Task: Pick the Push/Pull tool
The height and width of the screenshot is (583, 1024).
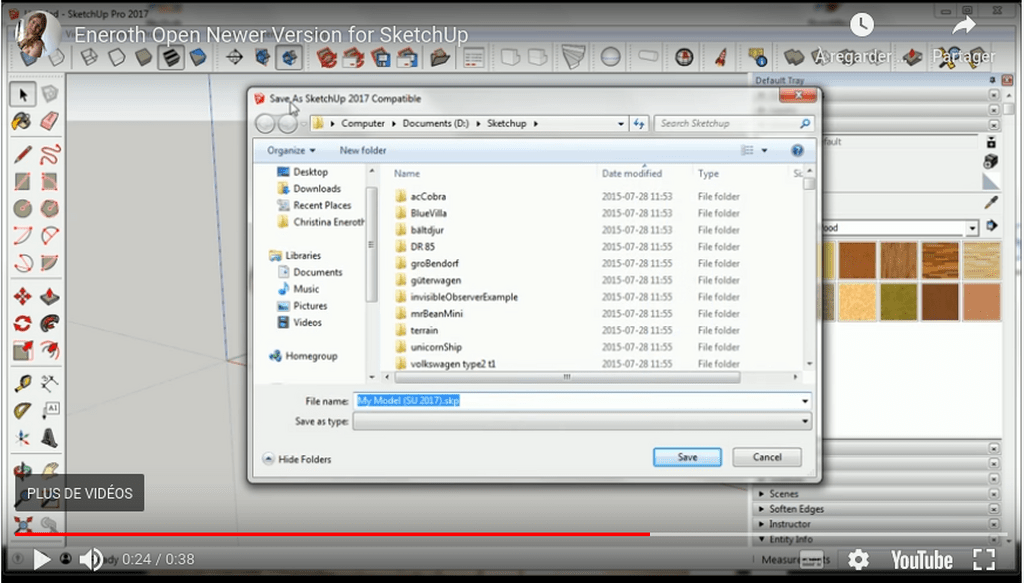Action: pos(50,296)
